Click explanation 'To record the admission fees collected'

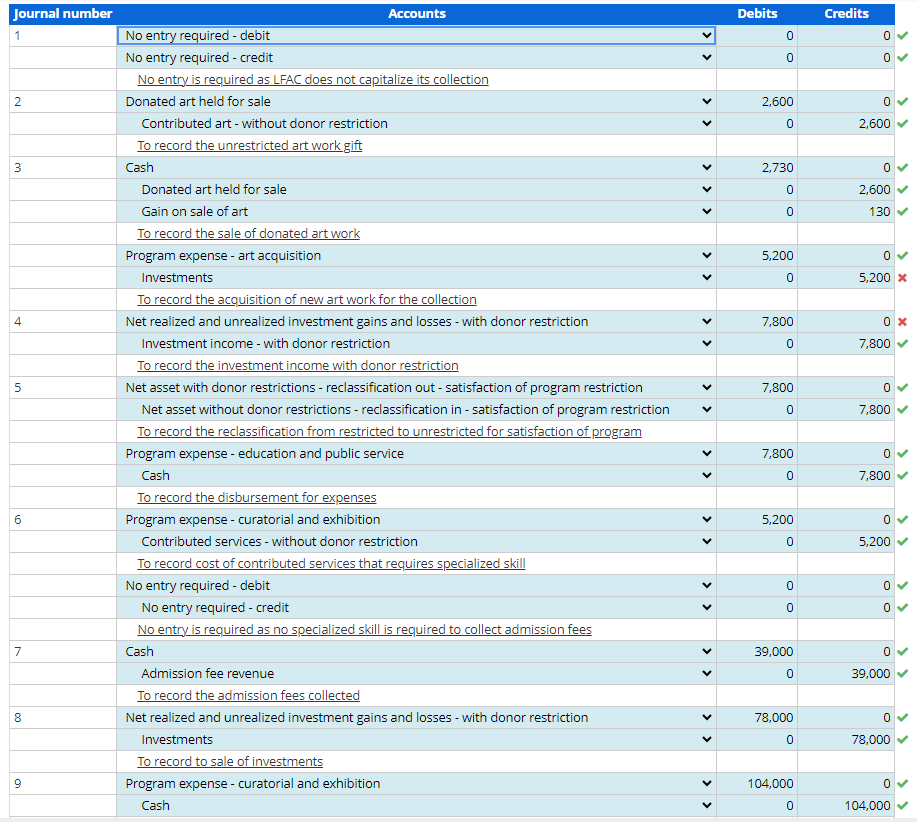coord(249,696)
